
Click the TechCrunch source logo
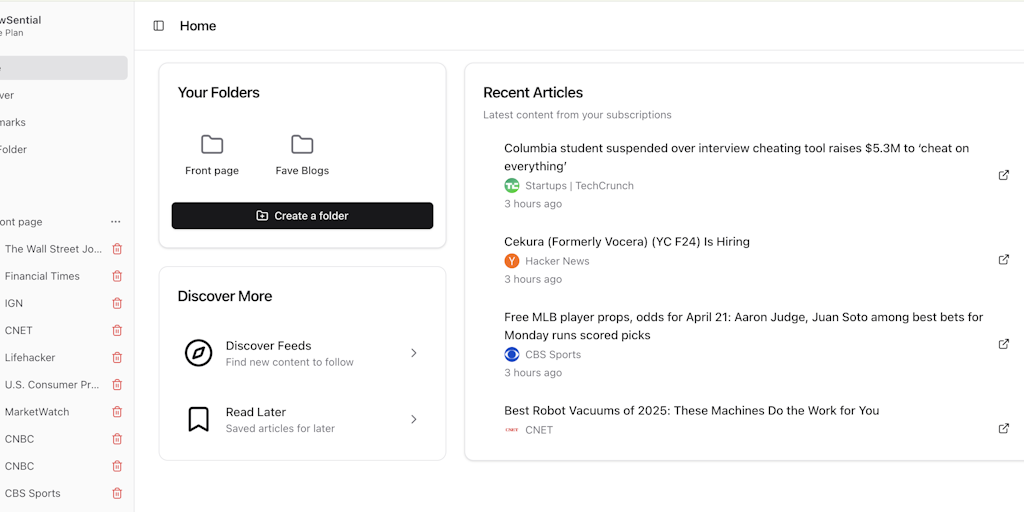[511, 185]
